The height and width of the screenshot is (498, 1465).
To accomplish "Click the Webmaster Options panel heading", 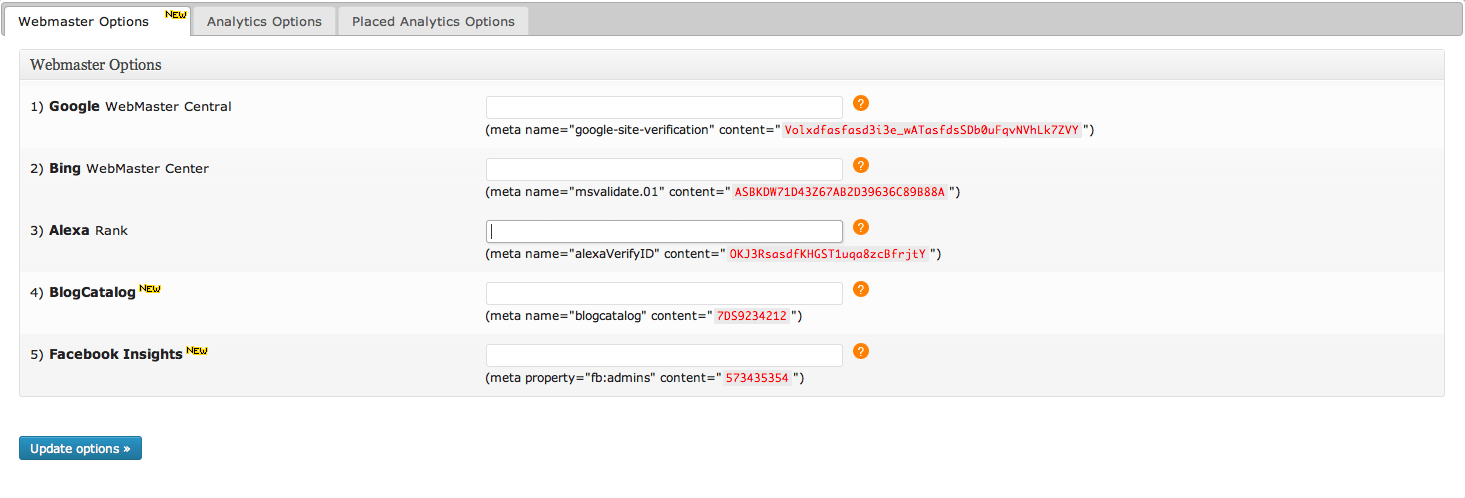I will point(96,65).
